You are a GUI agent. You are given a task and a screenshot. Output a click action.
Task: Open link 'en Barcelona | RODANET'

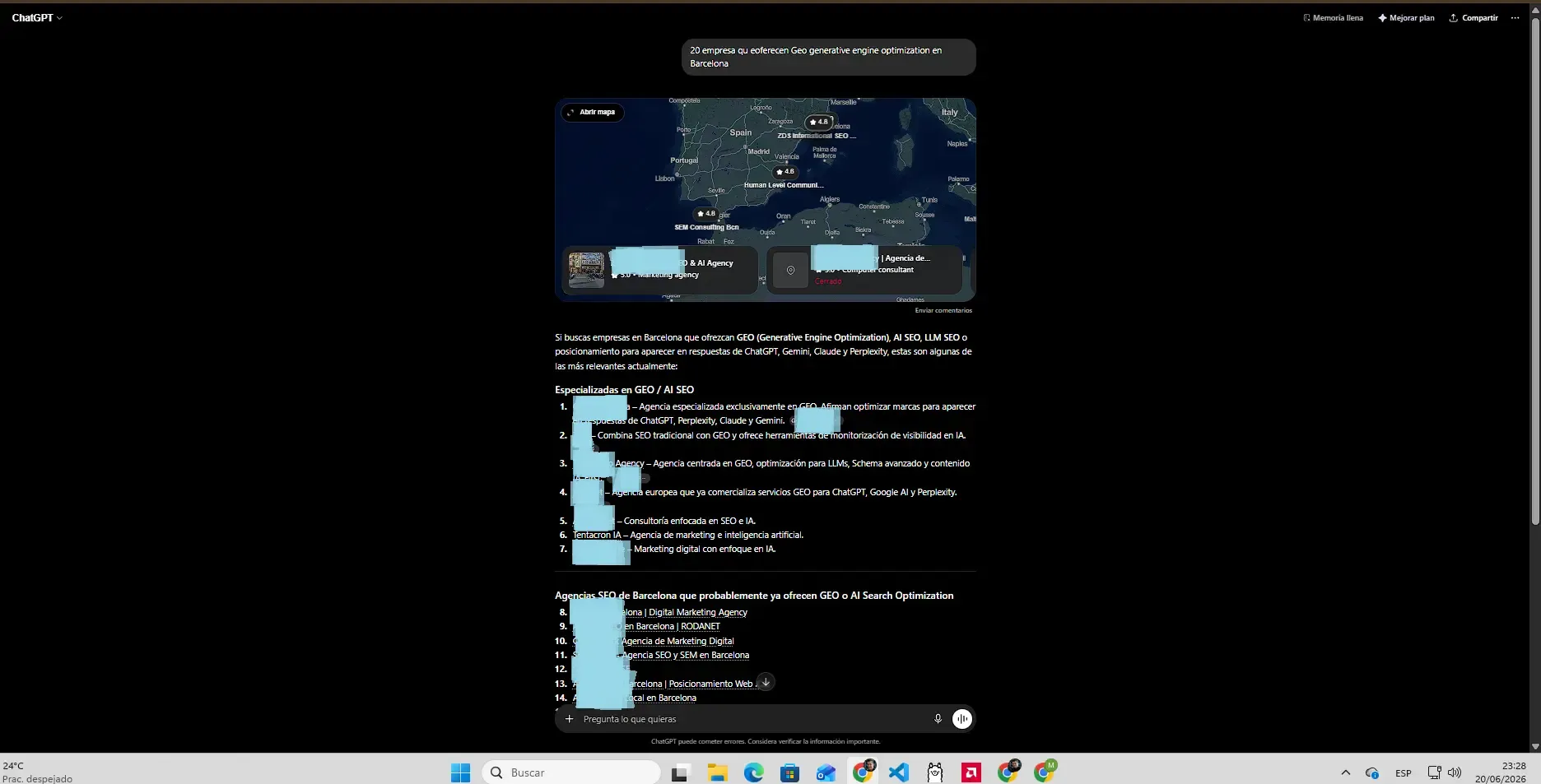coord(672,626)
